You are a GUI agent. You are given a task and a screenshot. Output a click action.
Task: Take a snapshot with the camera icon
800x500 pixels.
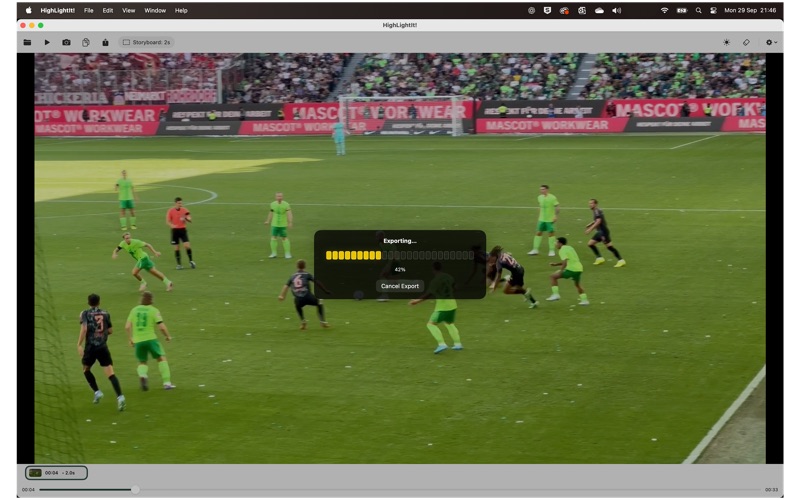tap(66, 42)
